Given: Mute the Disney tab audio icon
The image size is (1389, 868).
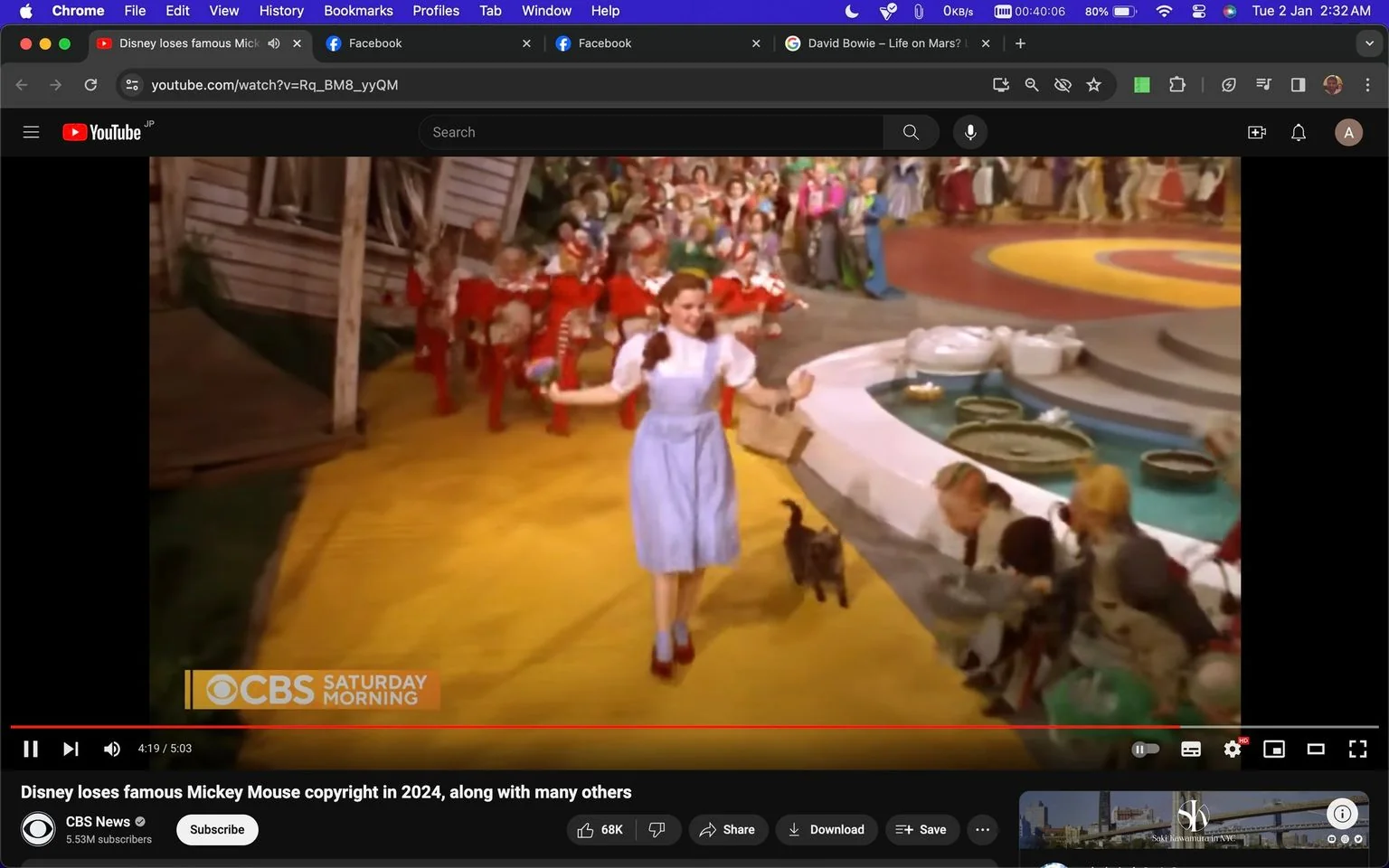Looking at the screenshot, I should 274,43.
